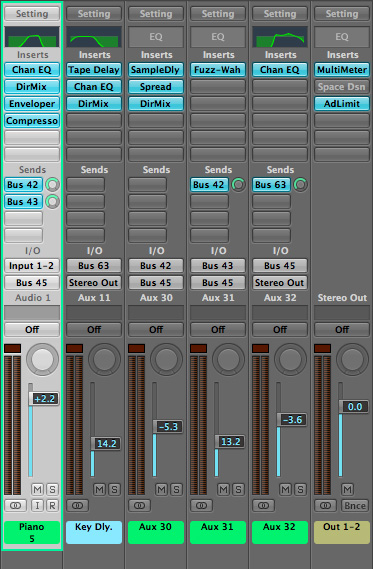Click Bus 42 send knob on Aux 31
This screenshot has height=569, width=373.
[x=238, y=185]
